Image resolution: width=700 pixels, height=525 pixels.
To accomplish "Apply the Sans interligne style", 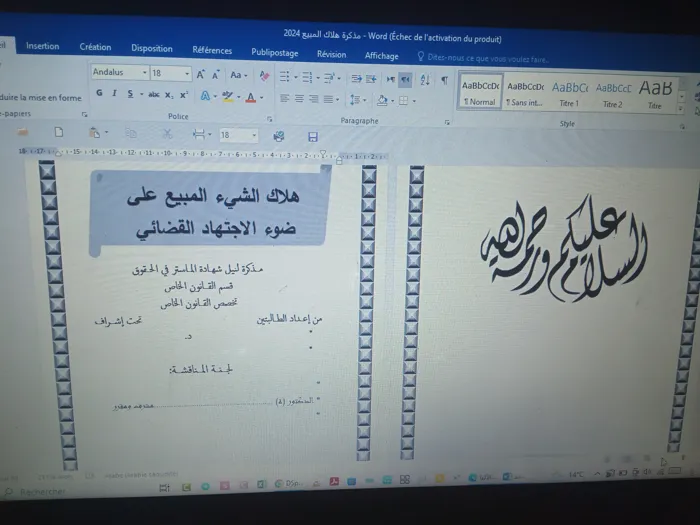I will click(525, 94).
